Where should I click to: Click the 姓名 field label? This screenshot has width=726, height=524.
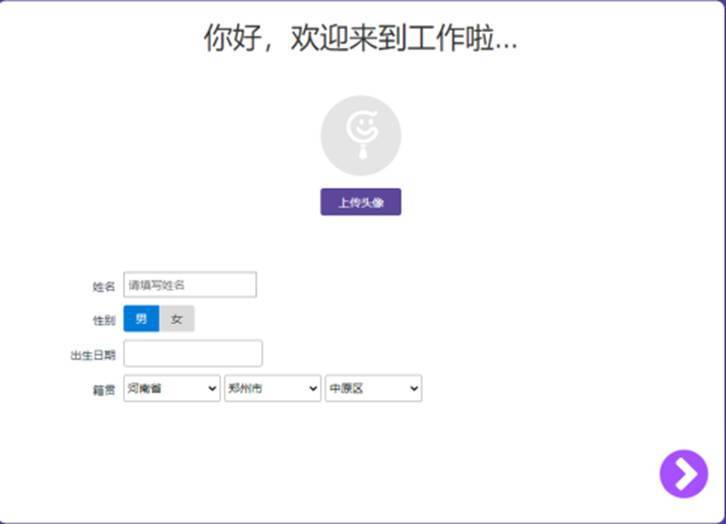click(x=104, y=286)
